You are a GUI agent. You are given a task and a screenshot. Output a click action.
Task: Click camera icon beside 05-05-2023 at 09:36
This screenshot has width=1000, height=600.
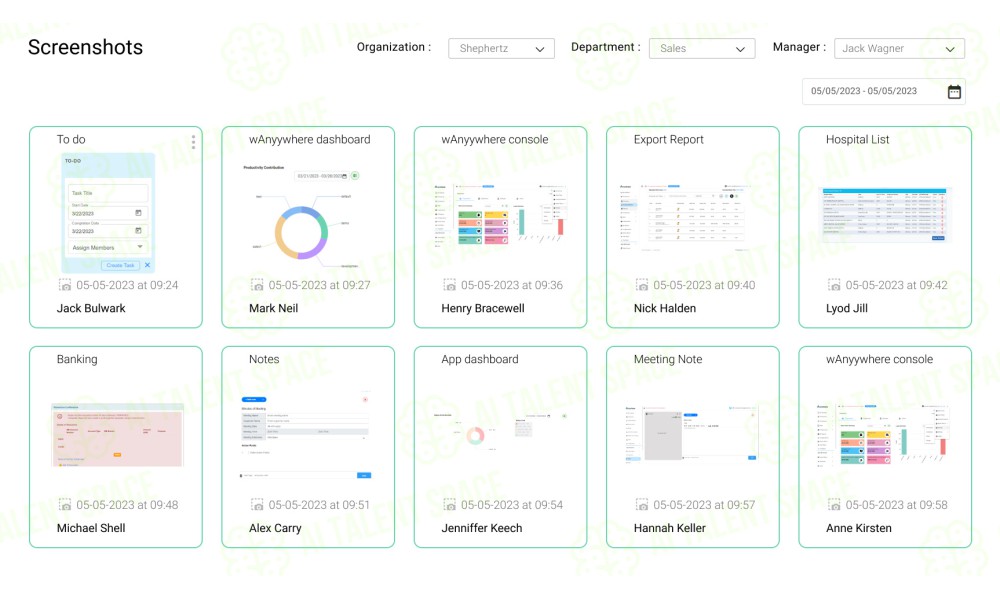pyautogui.click(x=450, y=285)
